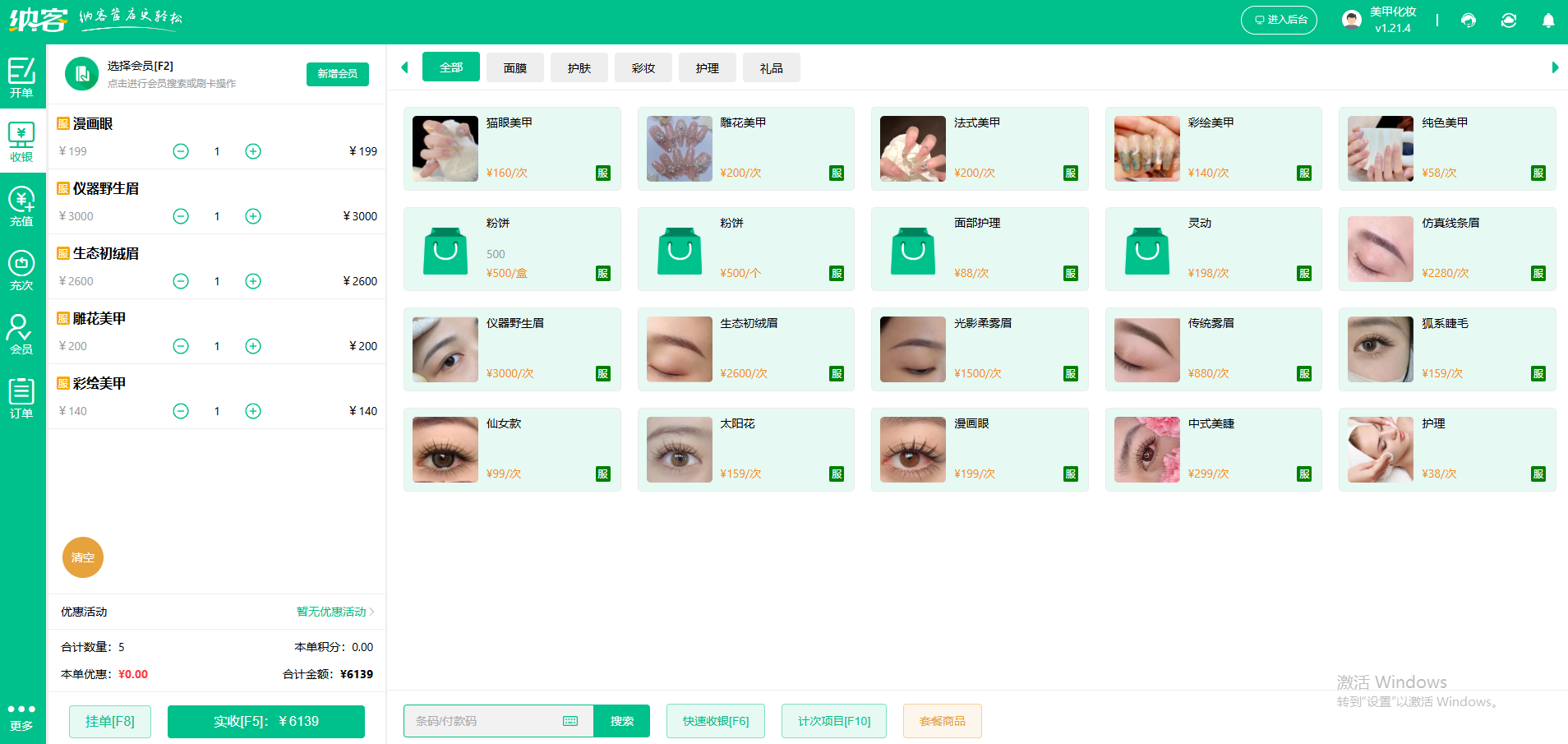Click the 新增会员 button
Screen dimensions: 1568x744
[x=337, y=74]
